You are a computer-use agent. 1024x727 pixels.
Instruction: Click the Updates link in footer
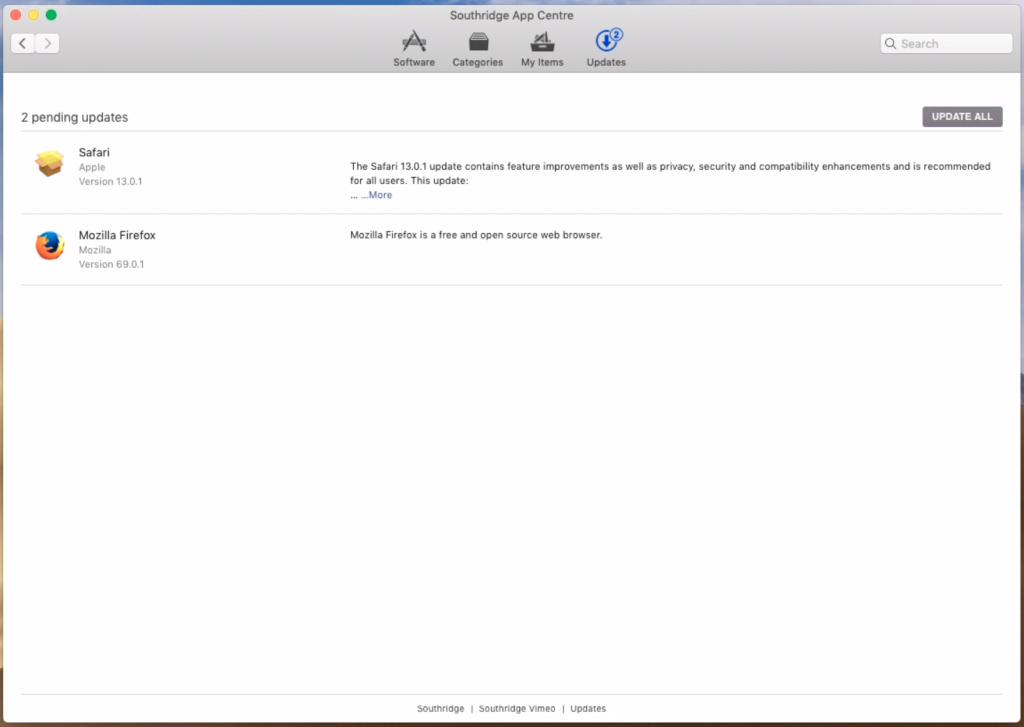click(x=588, y=709)
